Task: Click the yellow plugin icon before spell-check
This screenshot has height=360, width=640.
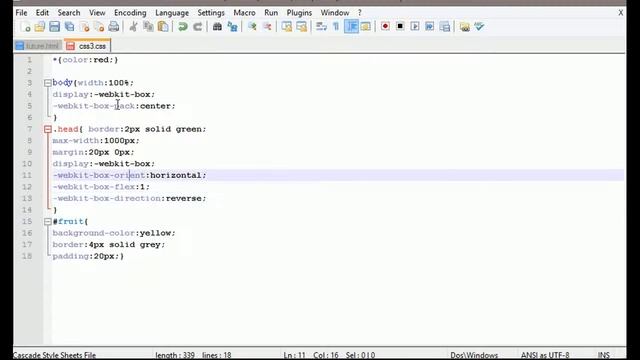Action: point(464,27)
